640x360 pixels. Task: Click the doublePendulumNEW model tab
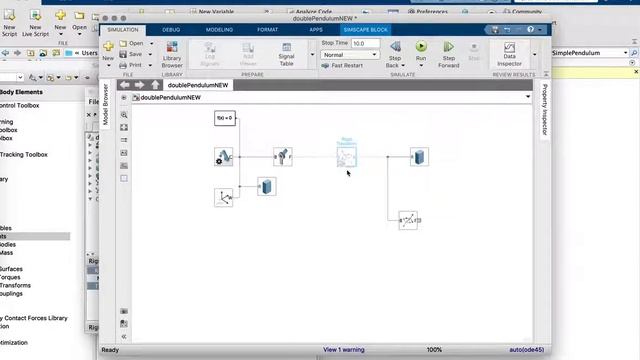198,85
